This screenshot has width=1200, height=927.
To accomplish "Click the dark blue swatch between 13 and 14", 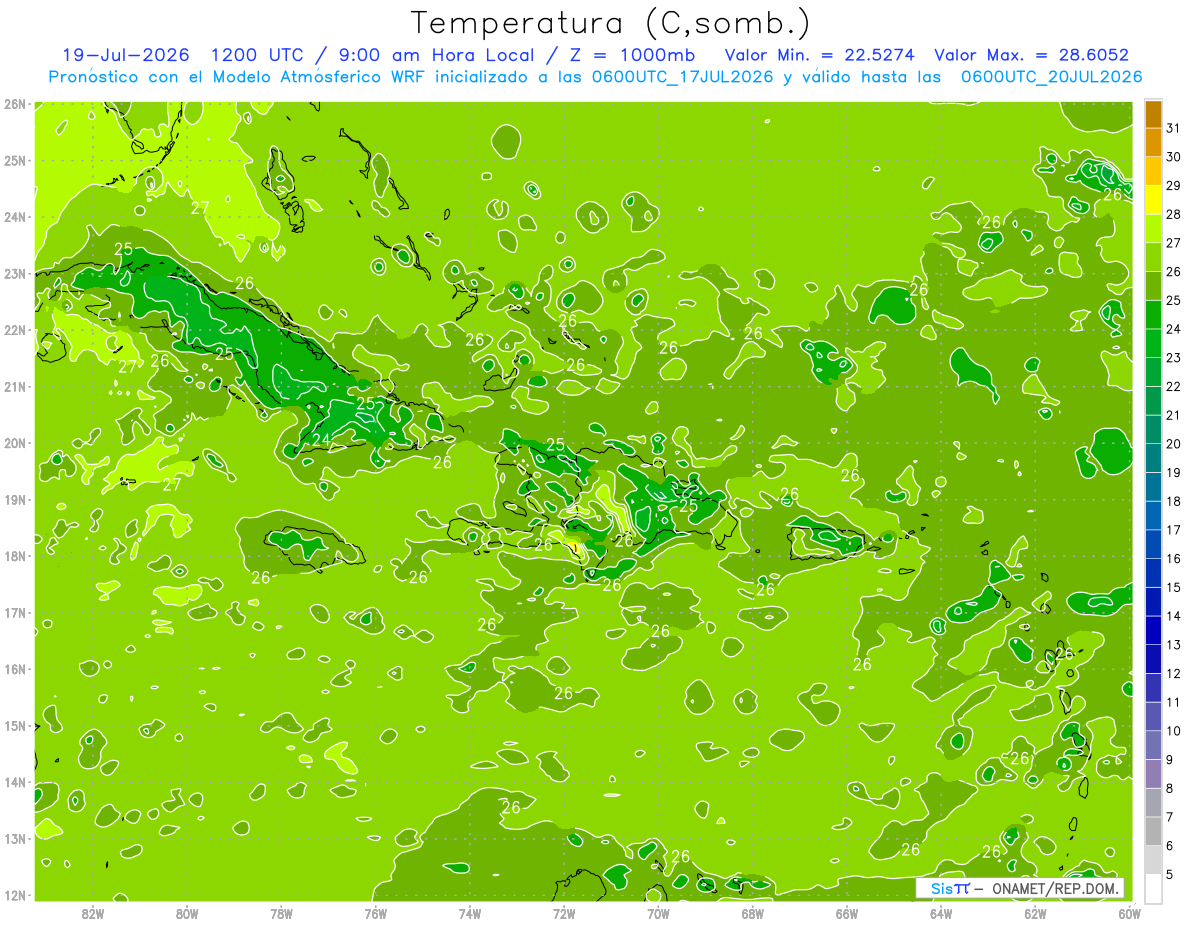I will pos(1153,630).
